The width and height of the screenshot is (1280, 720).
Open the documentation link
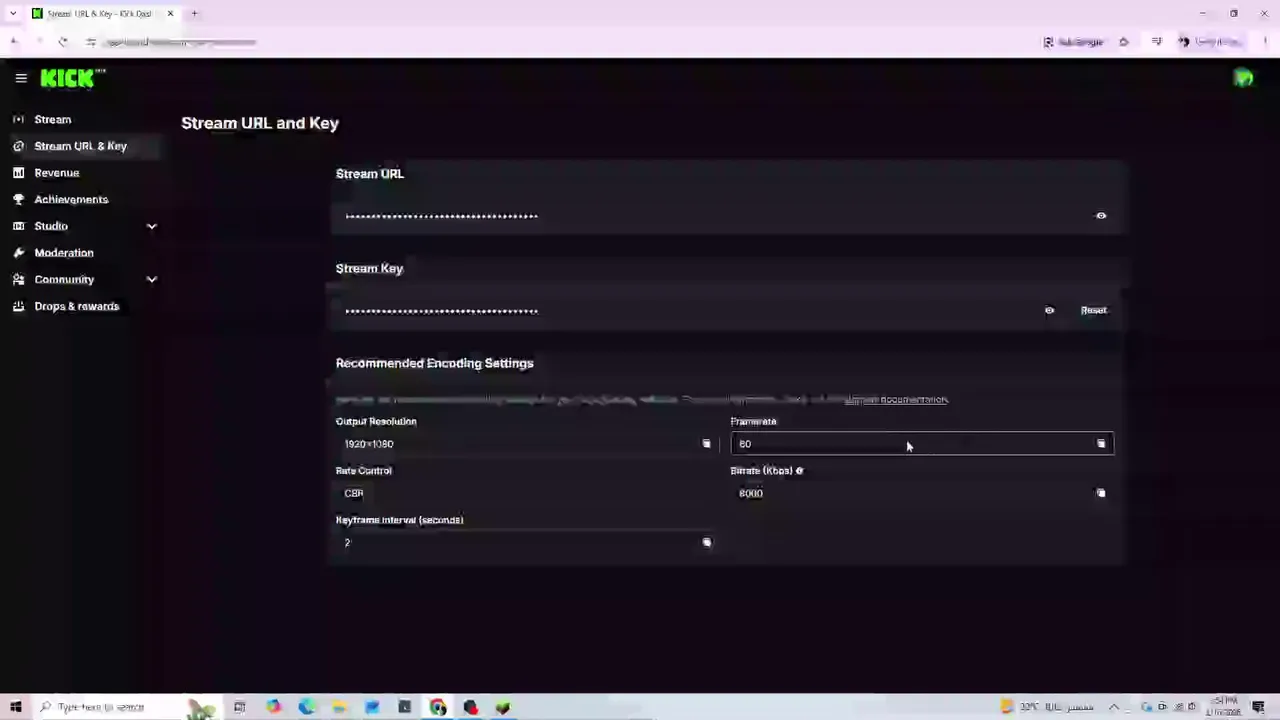[896, 400]
